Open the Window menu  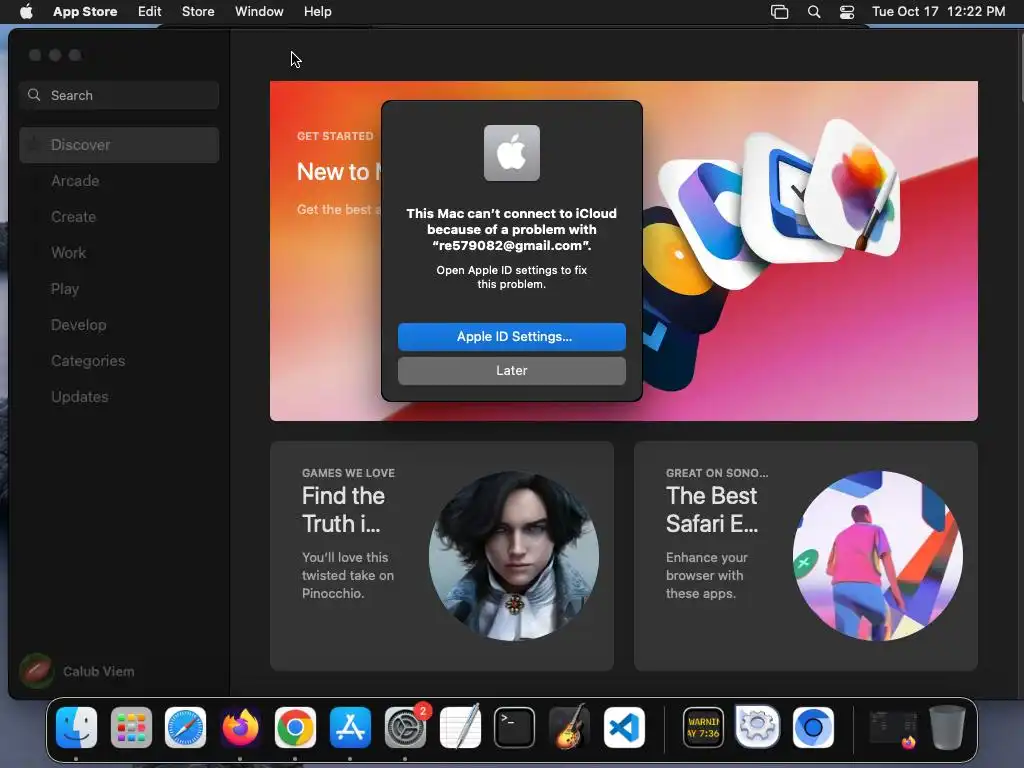(259, 11)
